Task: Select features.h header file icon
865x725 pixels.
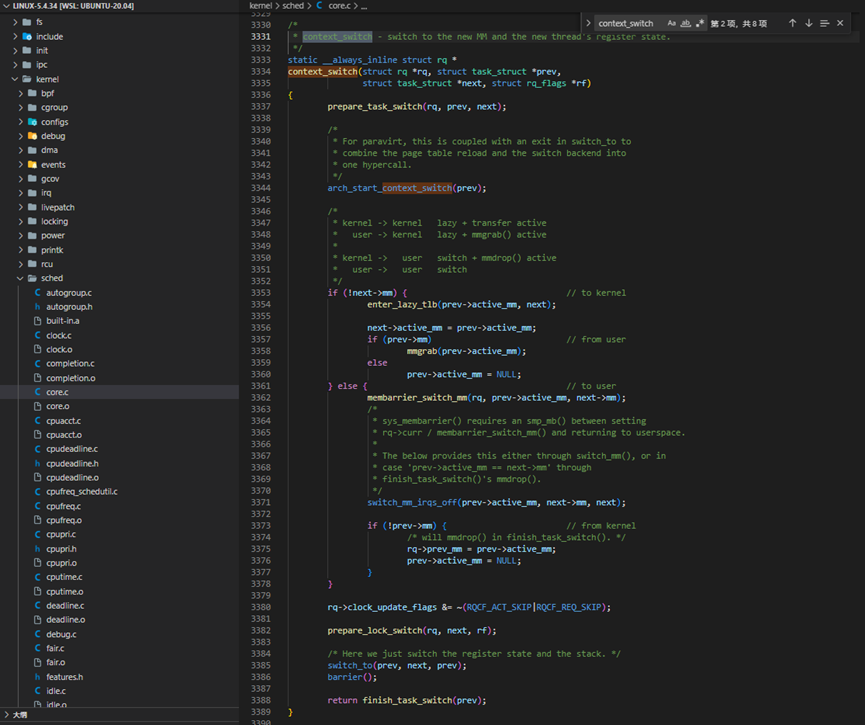Action: click(38, 677)
